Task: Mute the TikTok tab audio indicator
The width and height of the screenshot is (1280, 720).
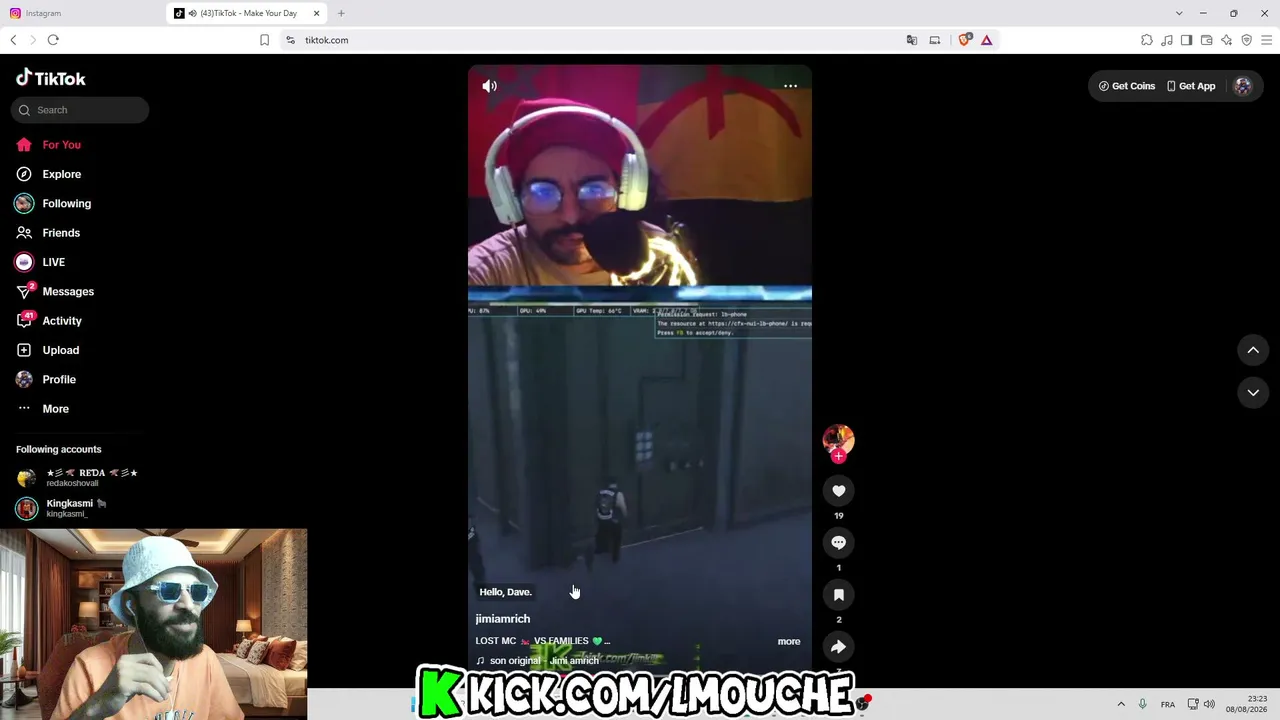Action: pos(192,13)
